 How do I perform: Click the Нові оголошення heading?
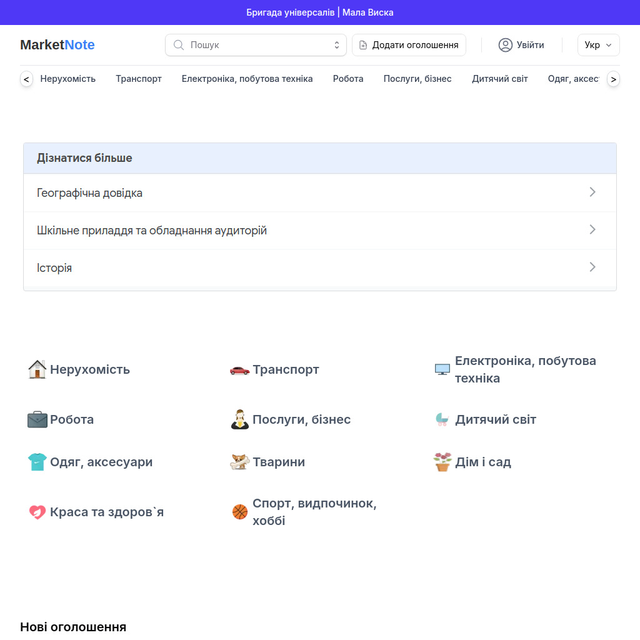[73, 627]
